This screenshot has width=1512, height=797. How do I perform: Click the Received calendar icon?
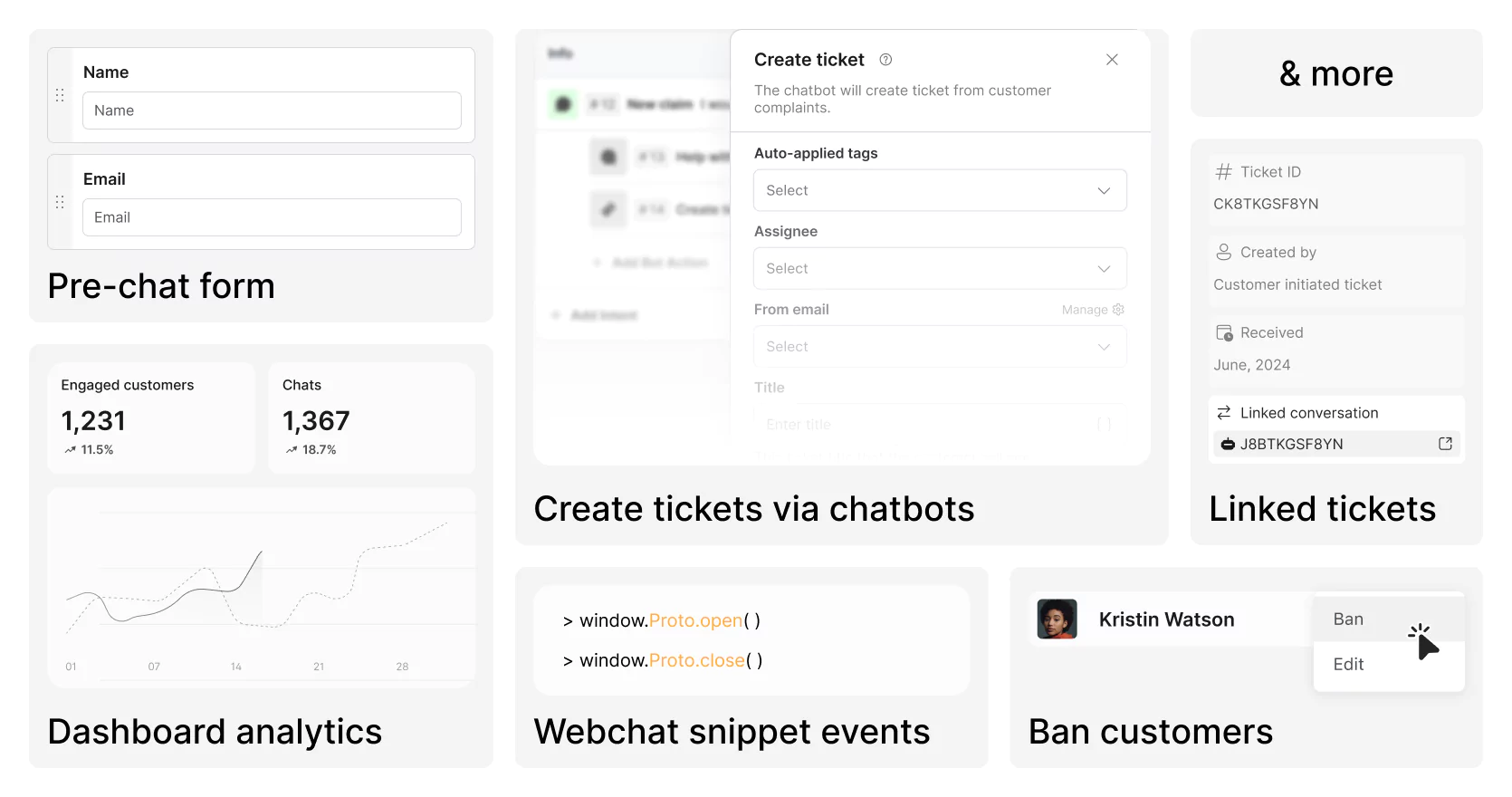[1224, 333]
